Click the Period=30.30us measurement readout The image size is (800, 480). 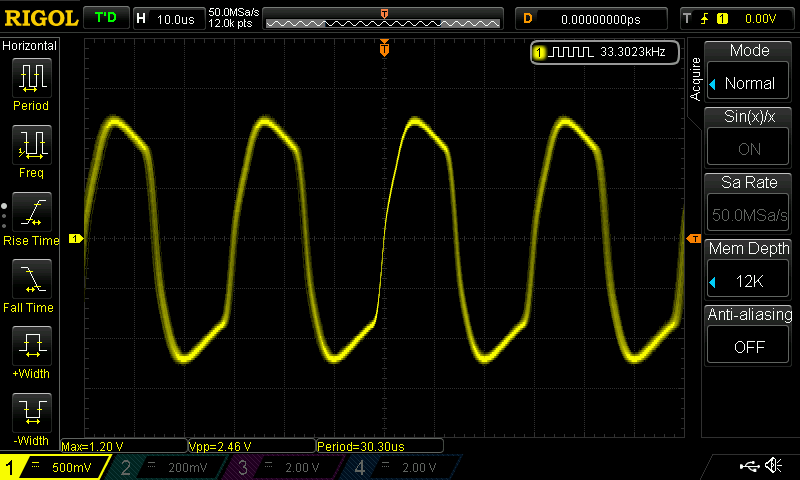(x=380, y=446)
